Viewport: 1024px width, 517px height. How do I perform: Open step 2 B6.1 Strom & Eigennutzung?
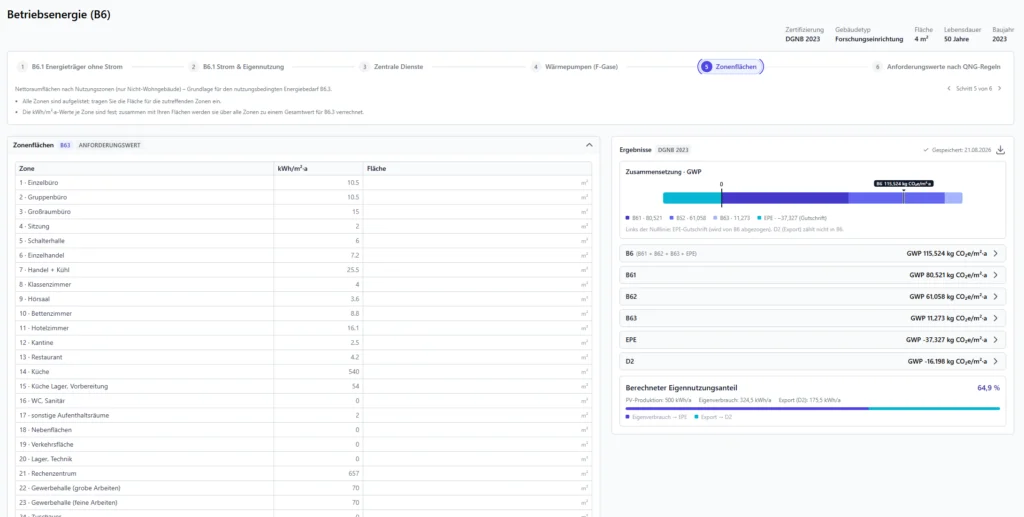point(237,67)
